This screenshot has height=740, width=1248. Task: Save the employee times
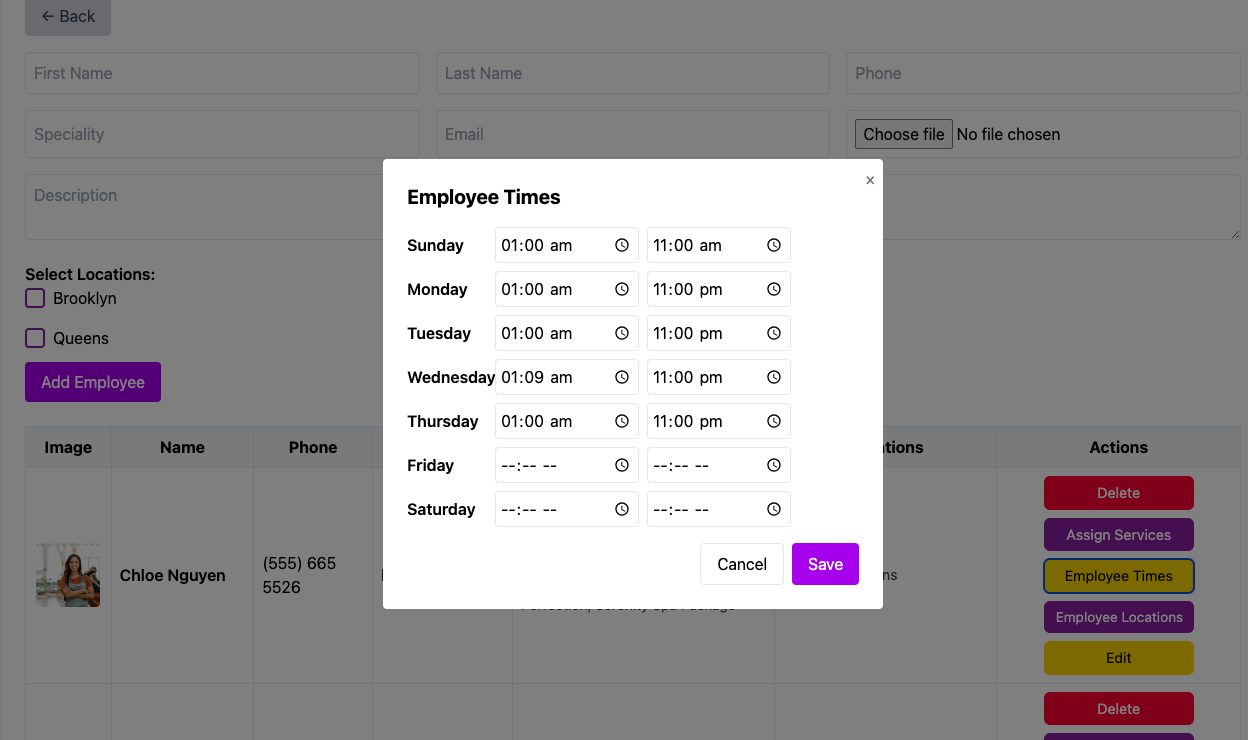point(825,564)
